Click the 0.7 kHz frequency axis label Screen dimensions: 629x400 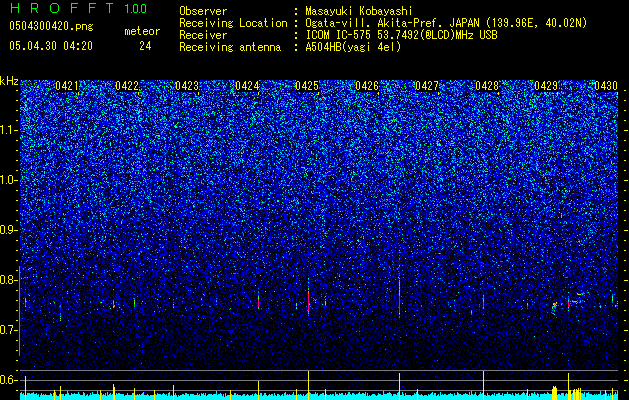click(x=9, y=330)
